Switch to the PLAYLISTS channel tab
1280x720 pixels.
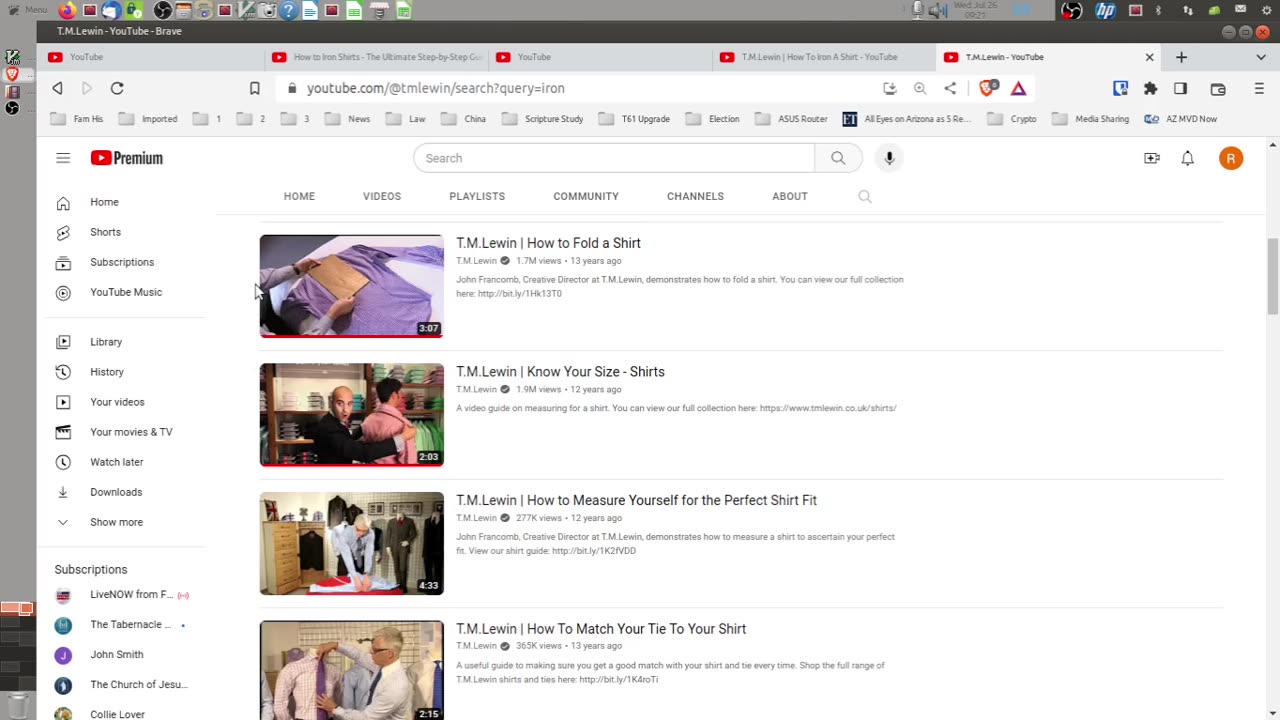[x=477, y=196]
